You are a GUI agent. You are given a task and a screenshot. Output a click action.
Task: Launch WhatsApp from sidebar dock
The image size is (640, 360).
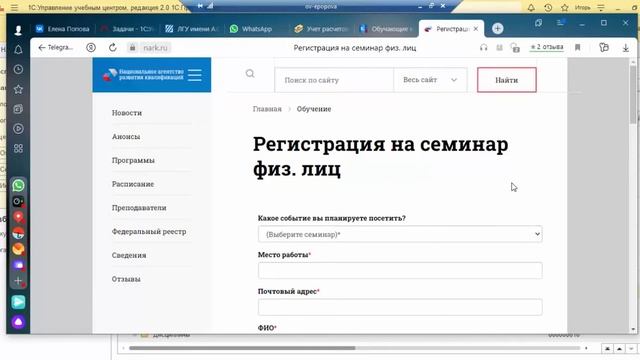tap(18, 185)
